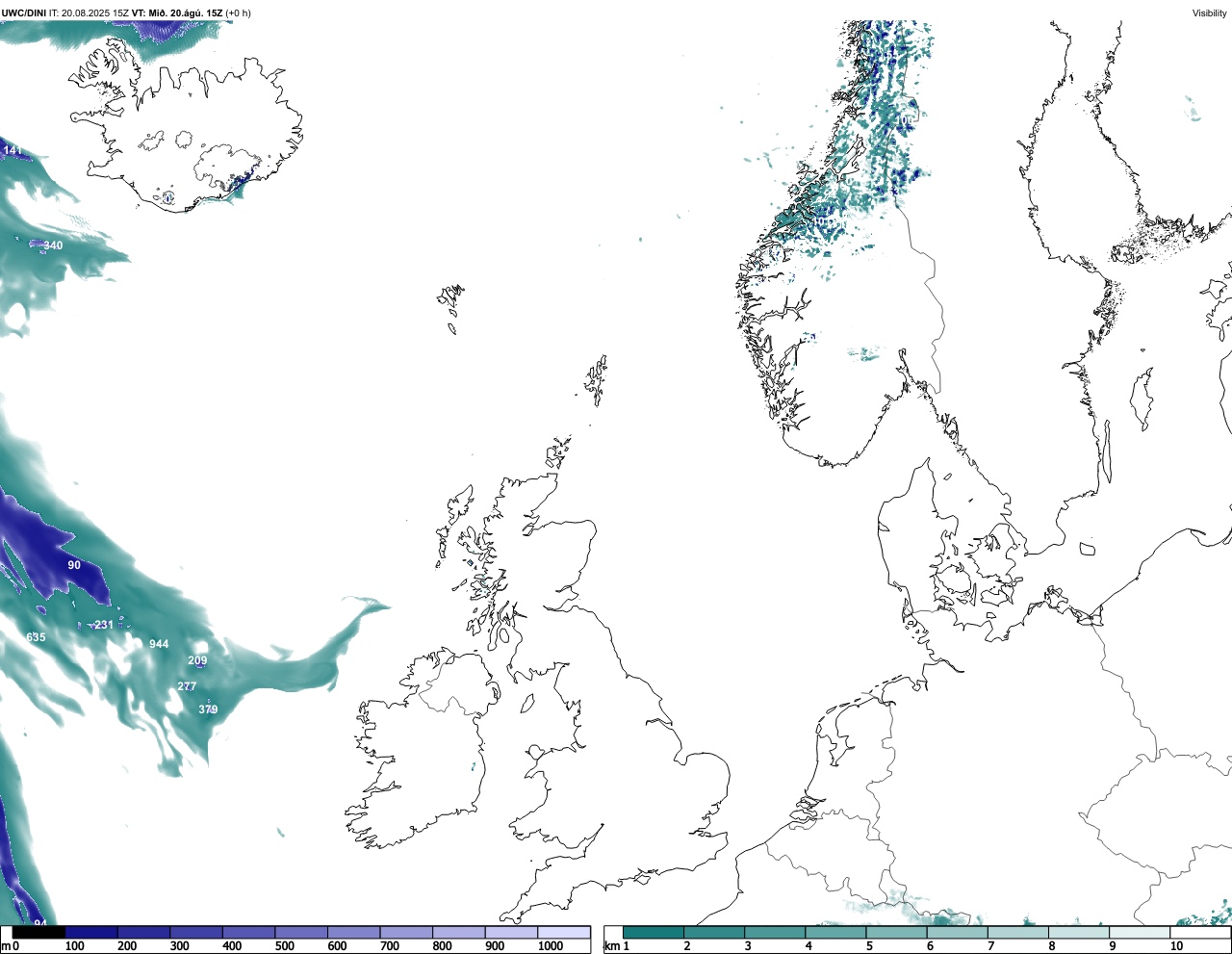The height and width of the screenshot is (954, 1232).
Task: Click the '209' visibility value
Action: [x=197, y=660]
